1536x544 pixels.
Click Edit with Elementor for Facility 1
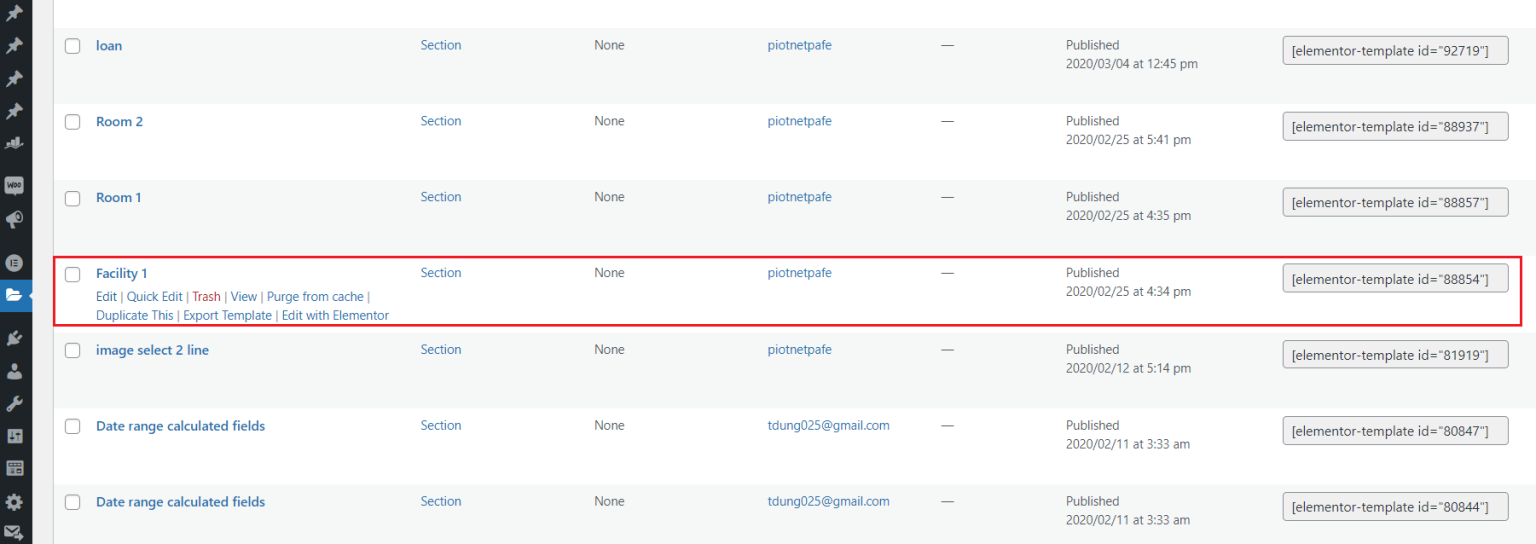tap(335, 316)
